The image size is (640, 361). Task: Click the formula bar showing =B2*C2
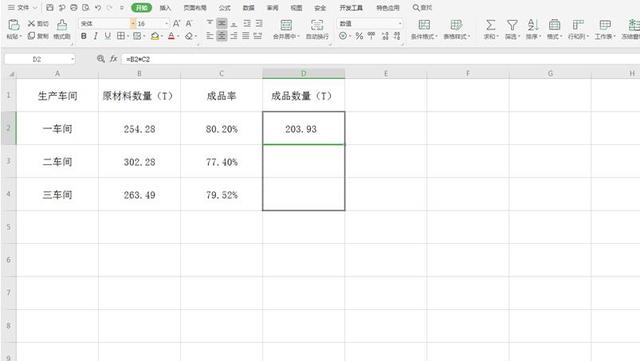pos(380,59)
